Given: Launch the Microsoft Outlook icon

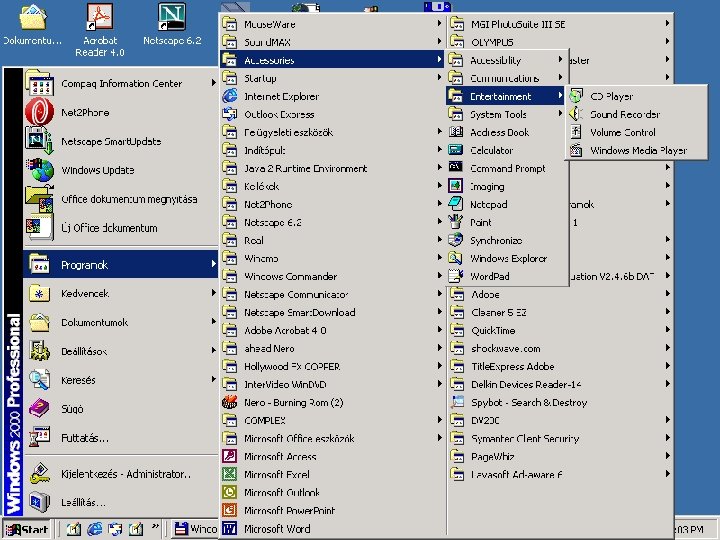Looking at the screenshot, I should point(230,492).
